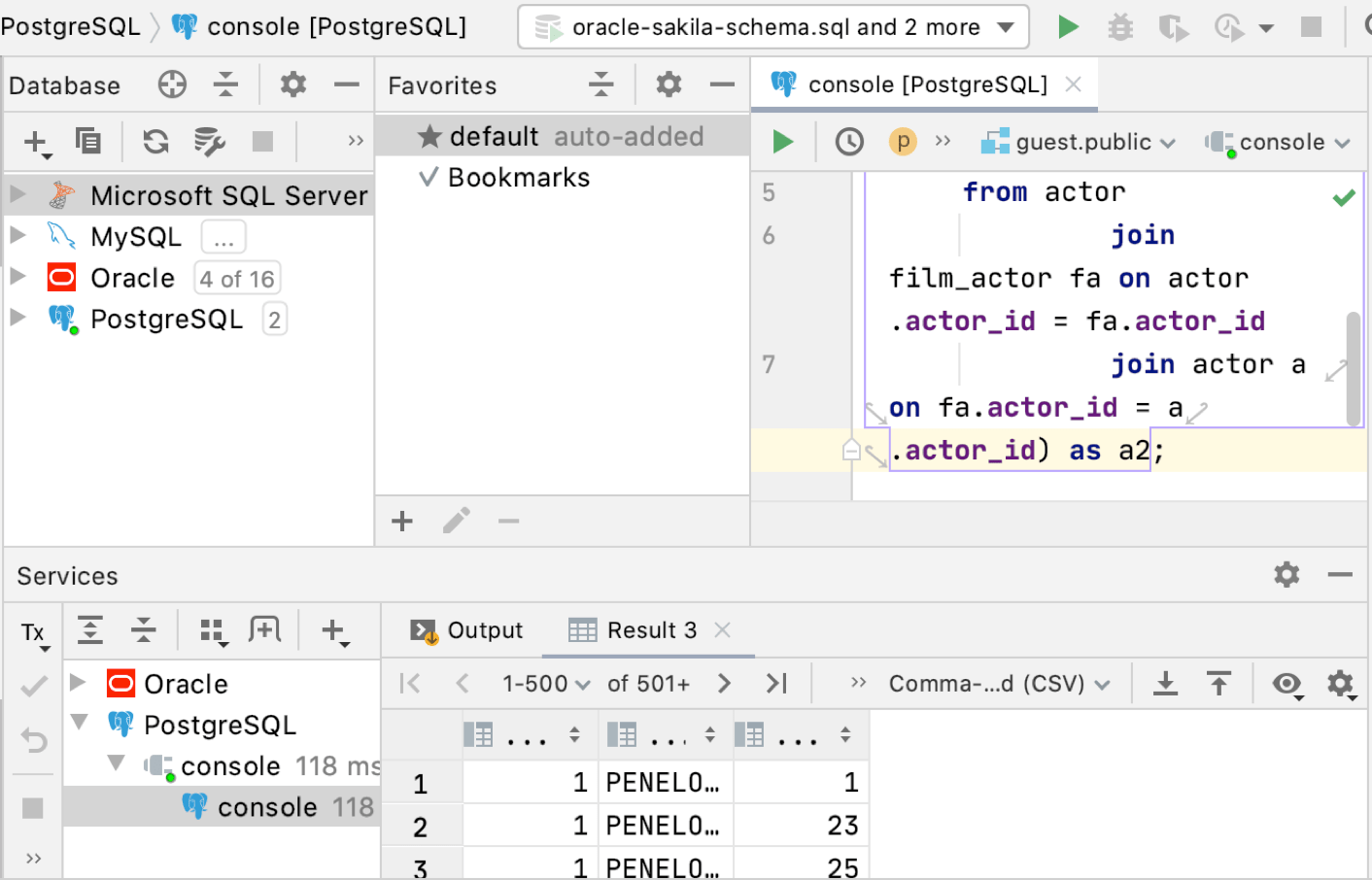Go to next page of results
This screenshot has height=880, width=1372.
[724, 684]
